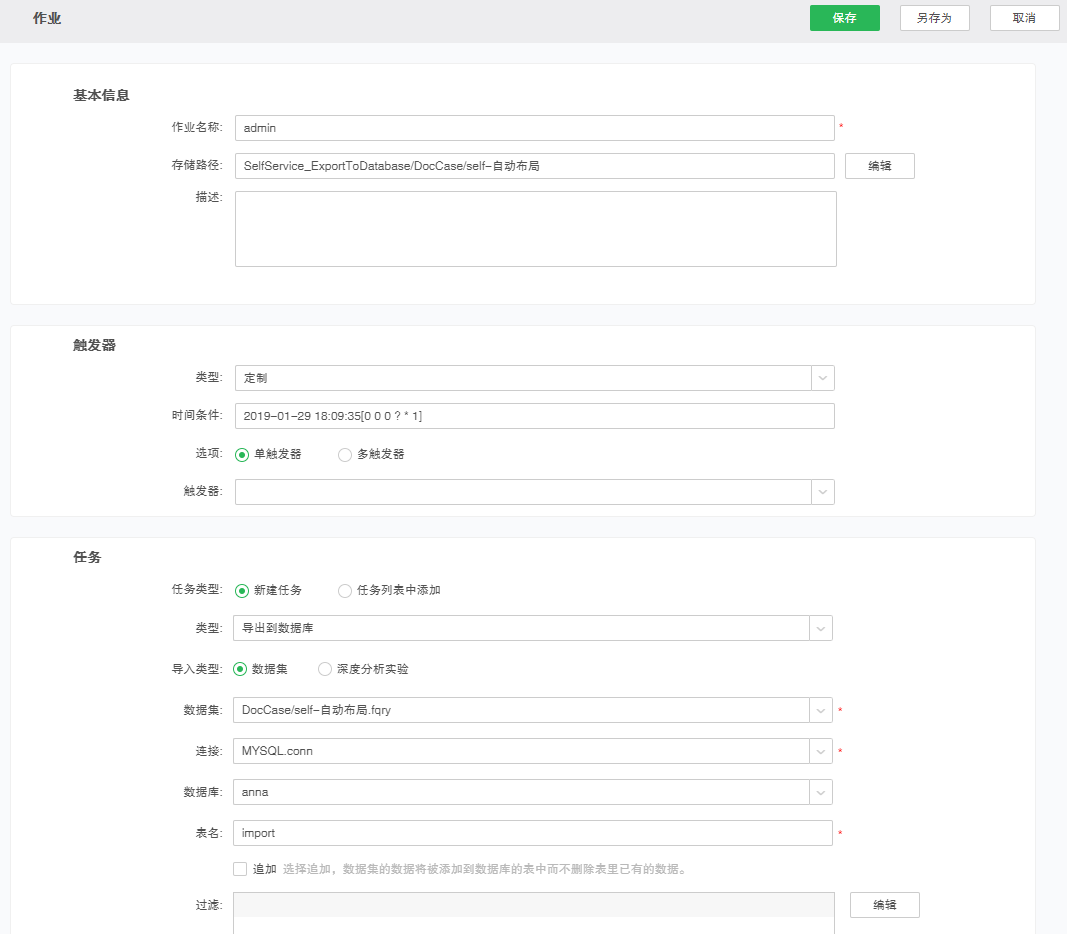Open the task 类型 dropdown showing 导出到数据库
Image resolution: width=1067 pixels, height=934 pixels.
[x=821, y=627]
